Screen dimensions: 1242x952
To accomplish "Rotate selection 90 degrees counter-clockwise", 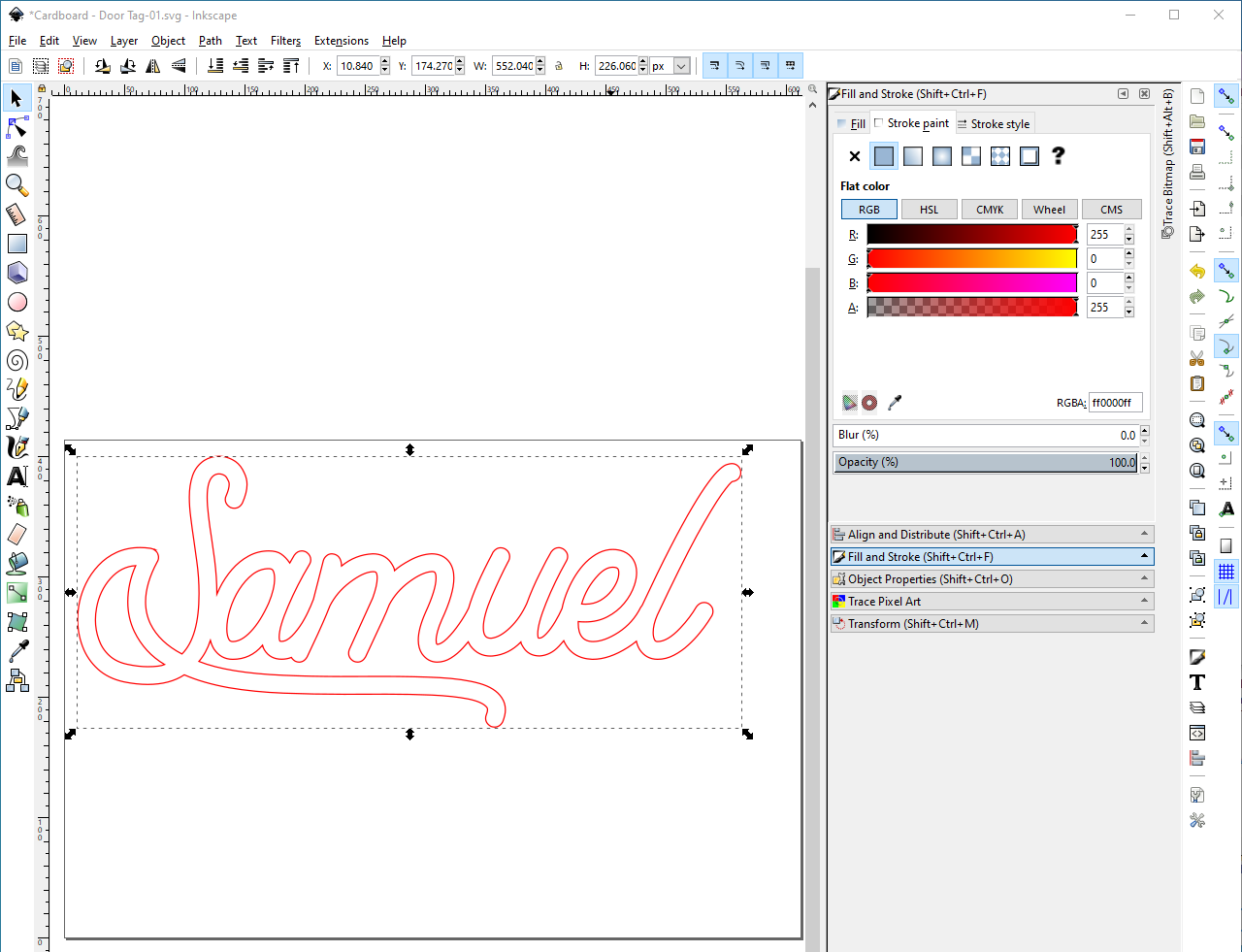I will click(103, 66).
